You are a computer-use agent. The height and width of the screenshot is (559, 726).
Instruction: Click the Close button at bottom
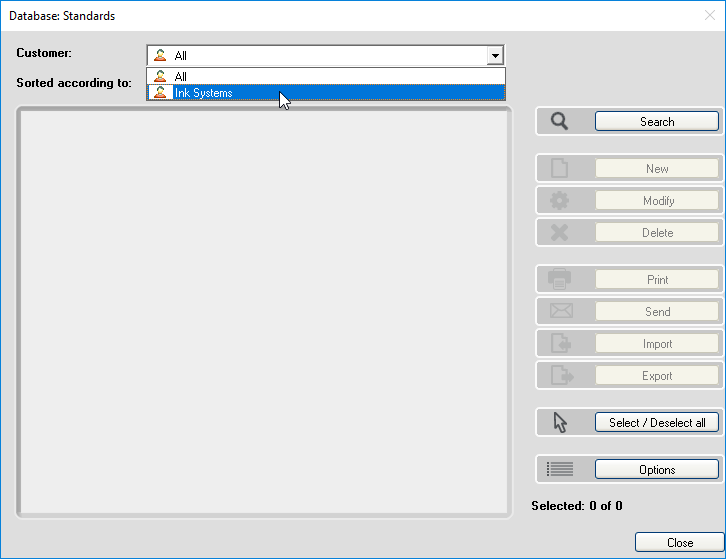click(x=679, y=542)
